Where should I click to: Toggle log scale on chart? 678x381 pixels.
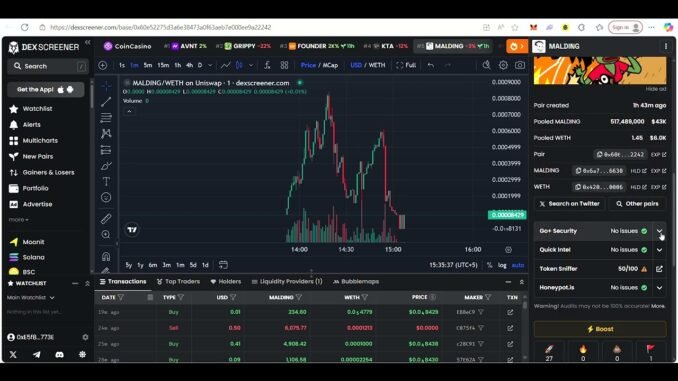[502, 265]
